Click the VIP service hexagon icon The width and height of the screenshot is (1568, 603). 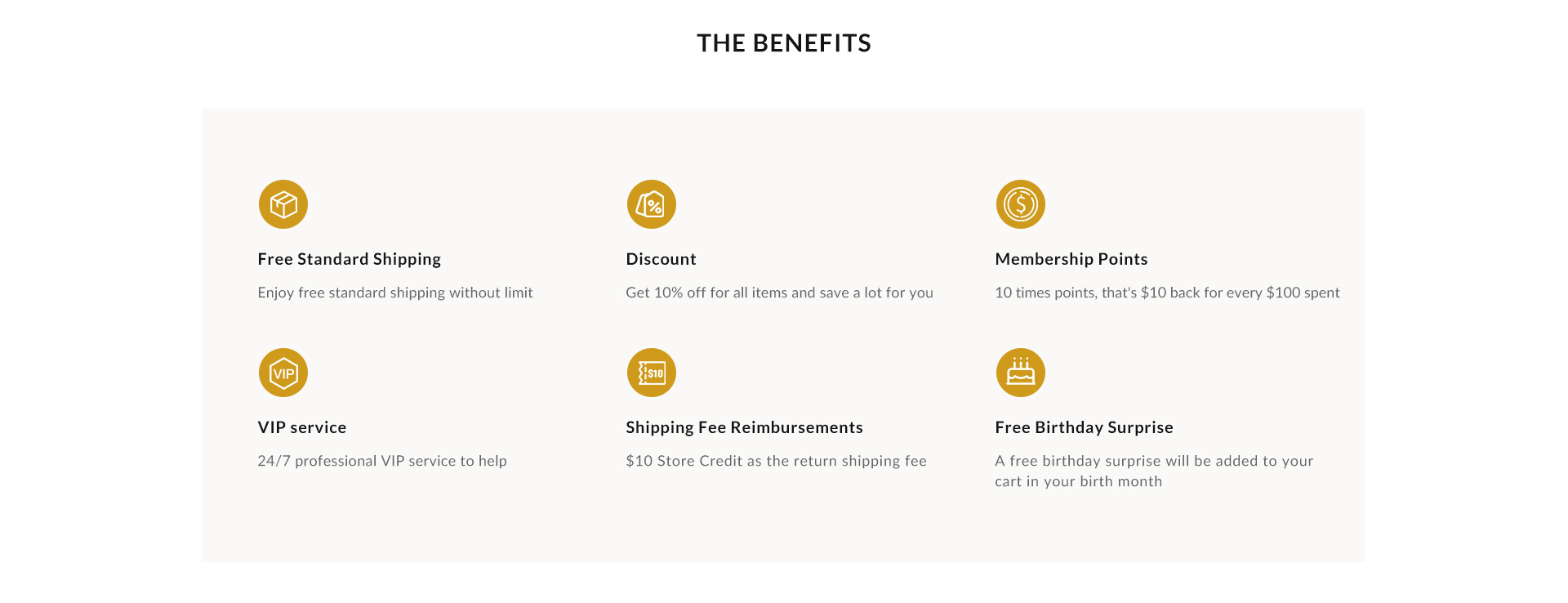283,373
